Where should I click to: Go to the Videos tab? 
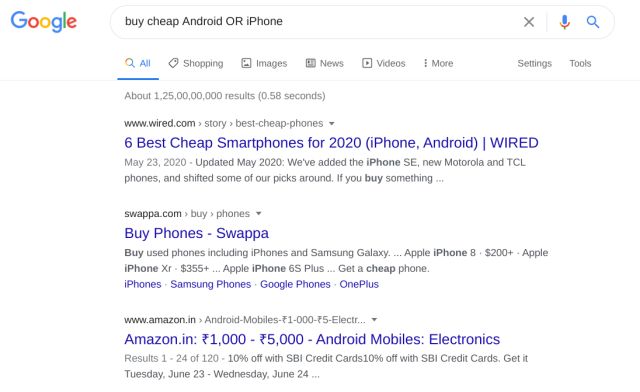click(x=384, y=63)
